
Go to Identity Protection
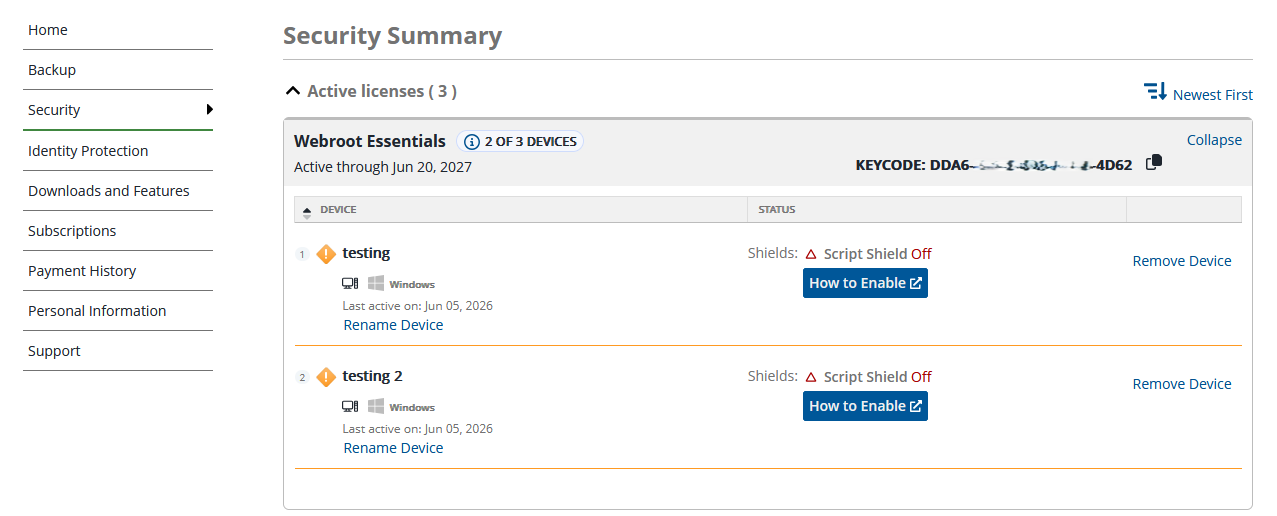tap(88, 151)
